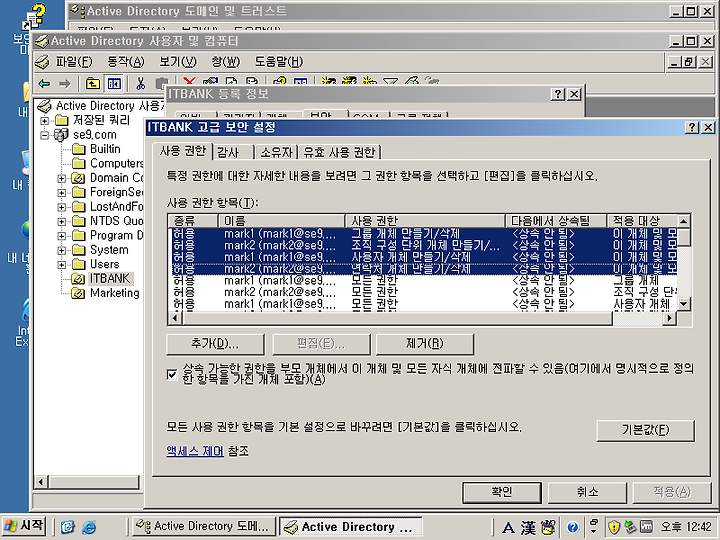
Task: Click the red X Delete toolbar icon
Action: pos(189,81)
